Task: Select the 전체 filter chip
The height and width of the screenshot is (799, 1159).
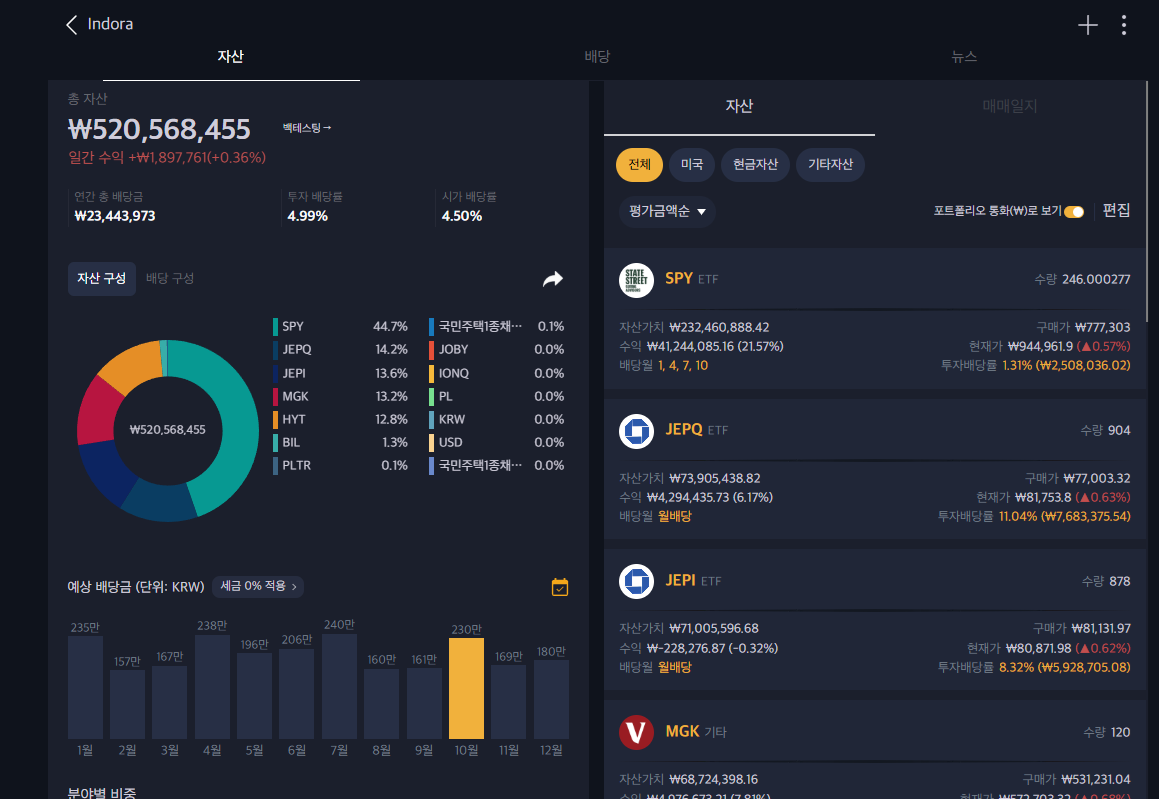Action: pos(639,165)
